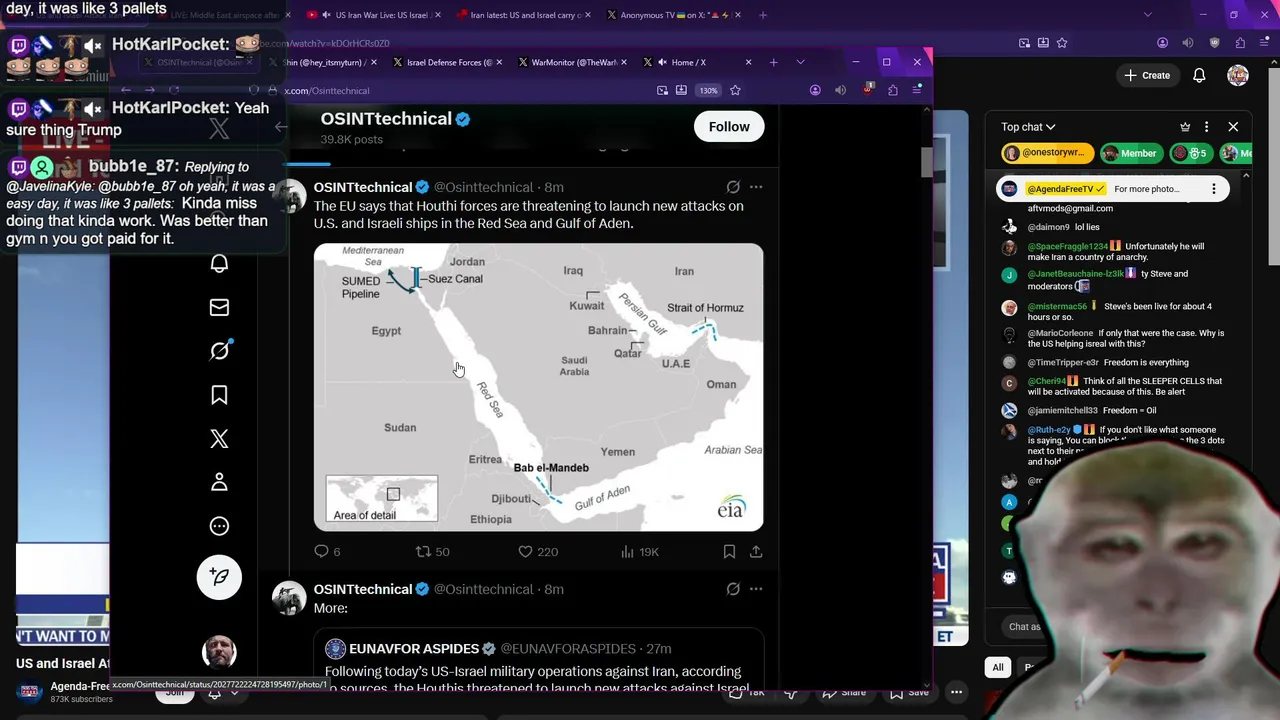
Task: Follow OSINTtechnical
Action: point(729,126)
